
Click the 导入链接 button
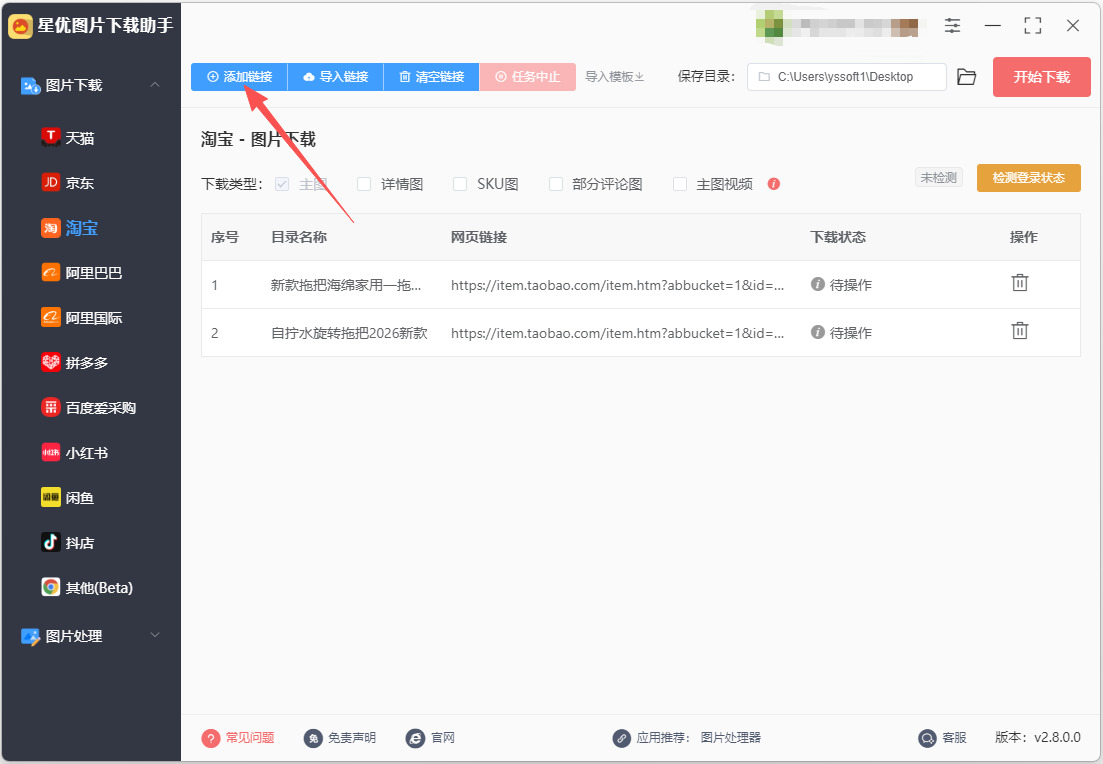[x=336, y=77]
